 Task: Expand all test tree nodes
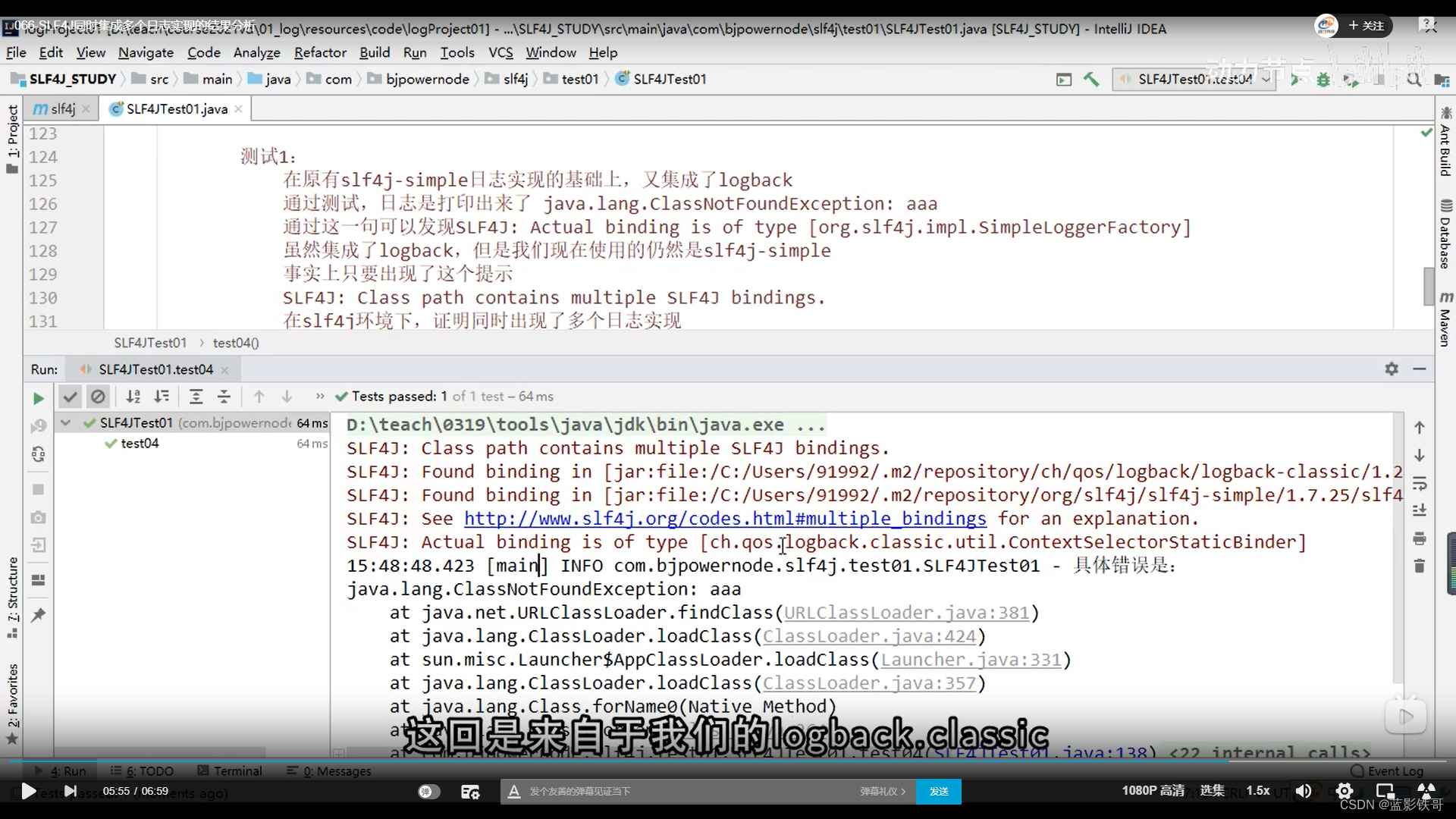point(196,397)
